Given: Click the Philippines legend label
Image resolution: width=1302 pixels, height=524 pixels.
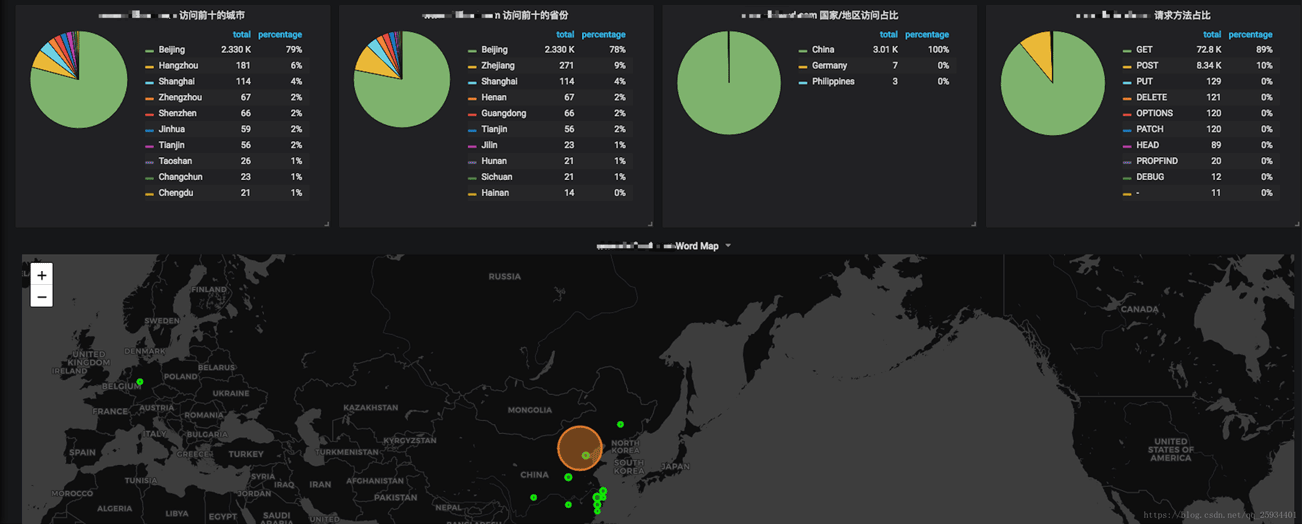Looking at the screenshot, I should point(833,82).
